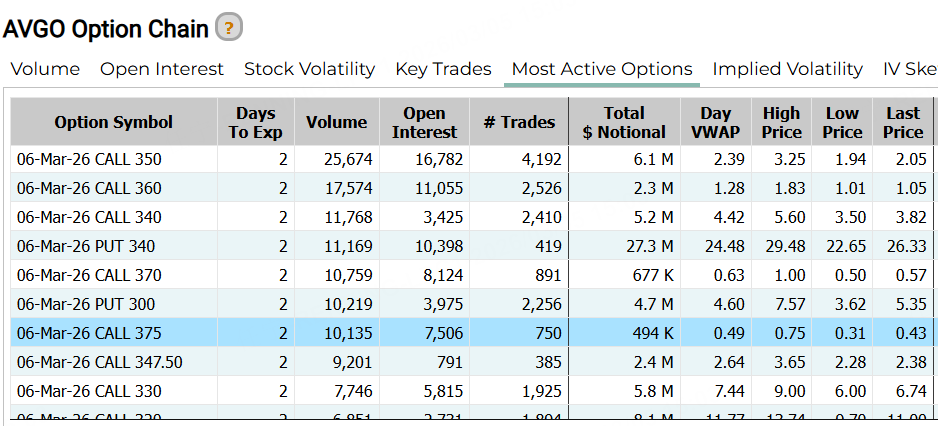Click the # Trades column header
The image size is (938, 426).
[519, 122]
